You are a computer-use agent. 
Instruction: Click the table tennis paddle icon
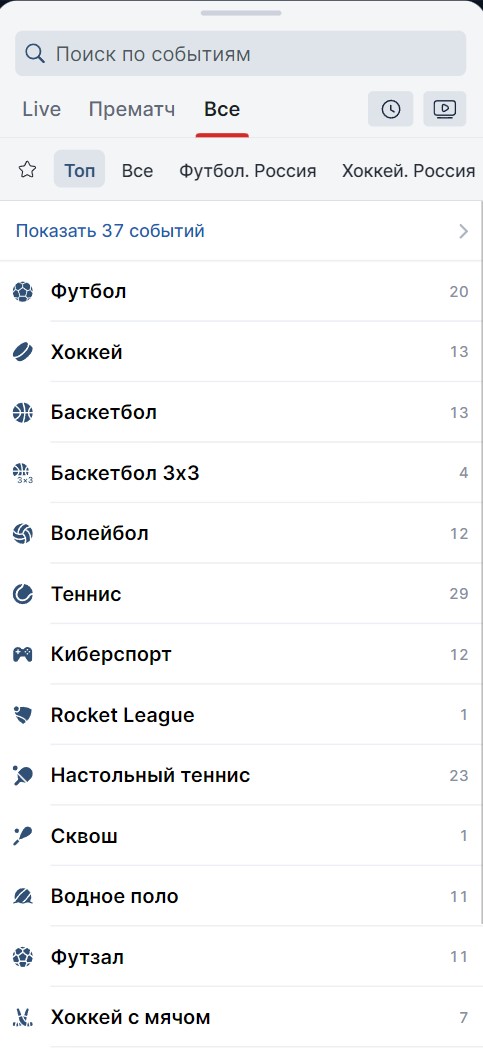[22, 775]
